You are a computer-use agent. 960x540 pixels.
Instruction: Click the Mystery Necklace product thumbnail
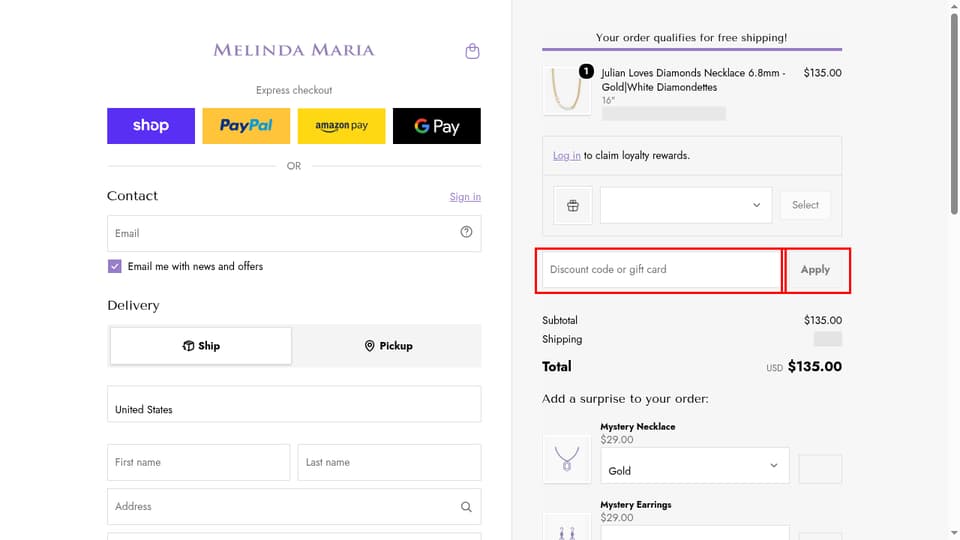click(x=567, y=459)
